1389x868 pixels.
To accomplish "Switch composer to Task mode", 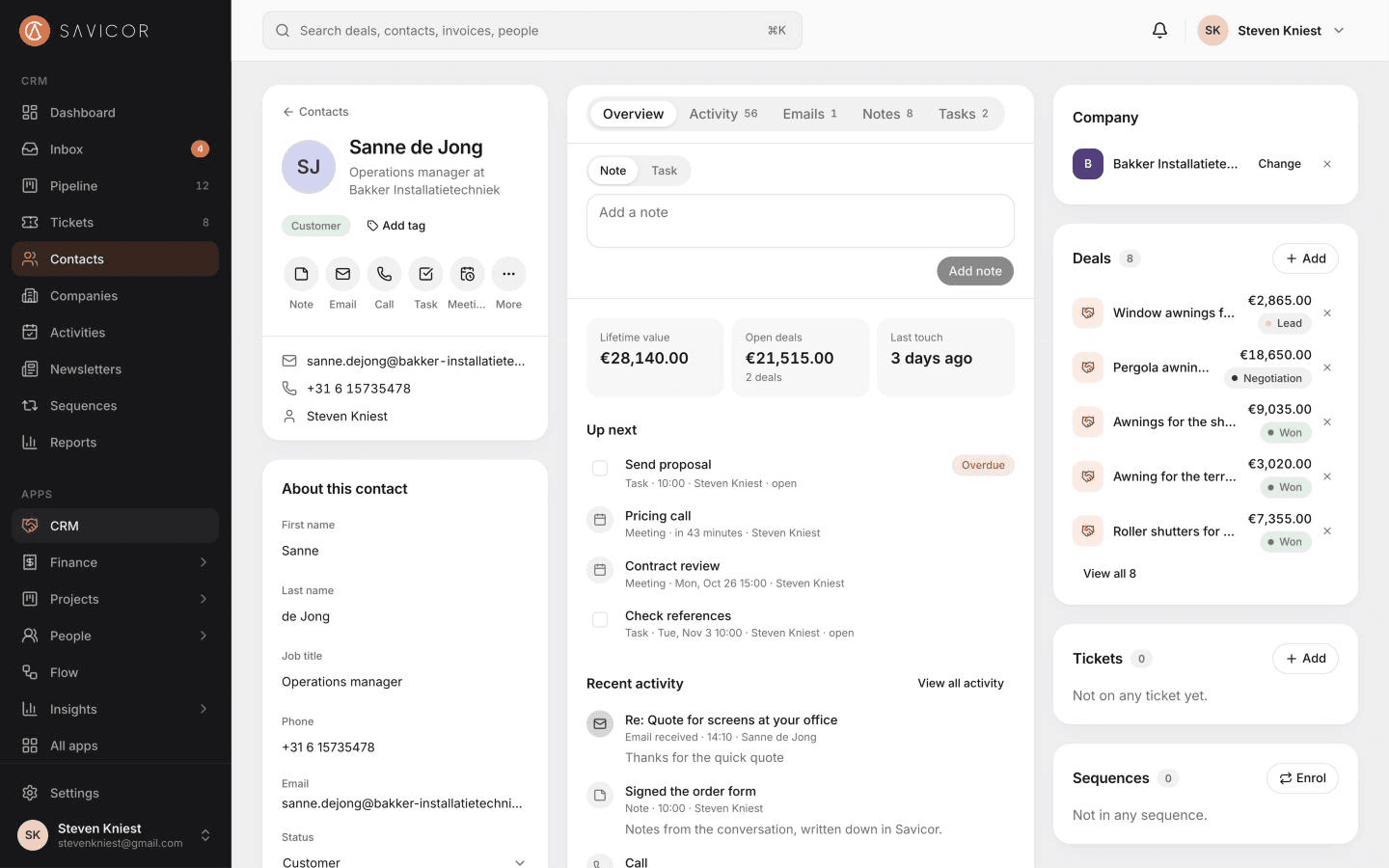I will (x=664, y=171).
